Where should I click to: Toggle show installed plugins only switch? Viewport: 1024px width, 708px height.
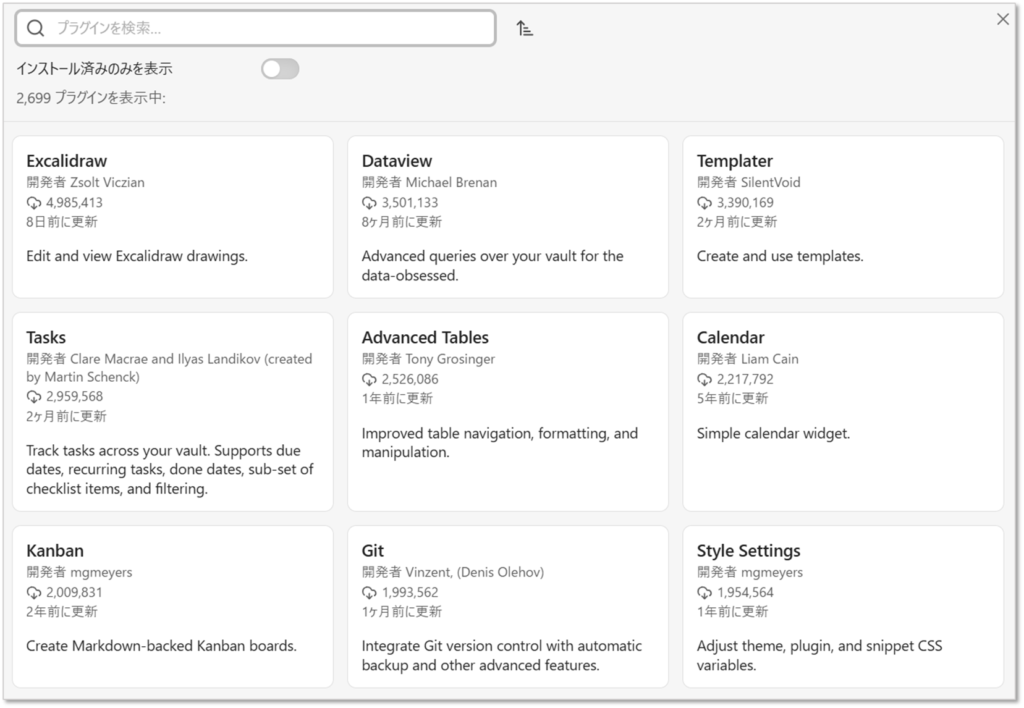pos(280,69)
